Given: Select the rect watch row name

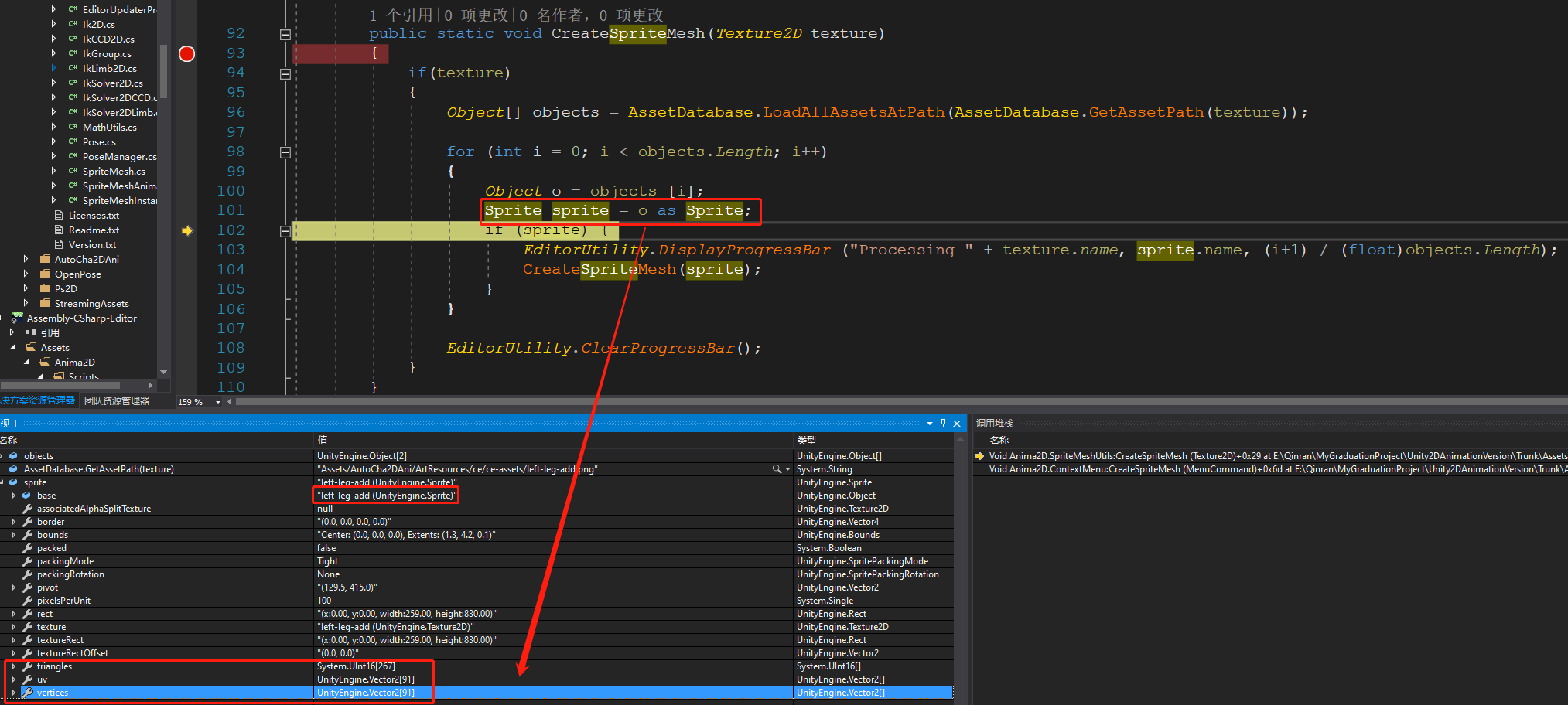Looking at the screenshot, I should pos(45,614).
